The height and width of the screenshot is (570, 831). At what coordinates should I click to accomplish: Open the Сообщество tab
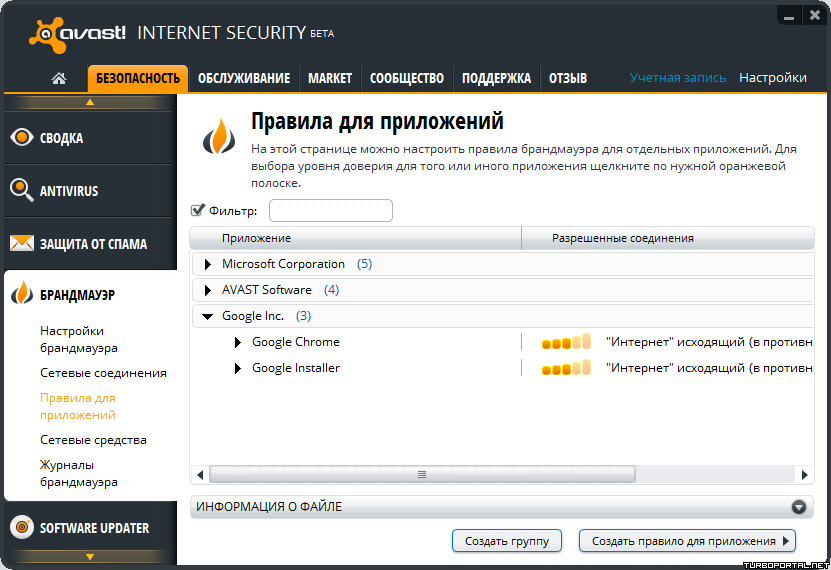click(x=406, y=78)
